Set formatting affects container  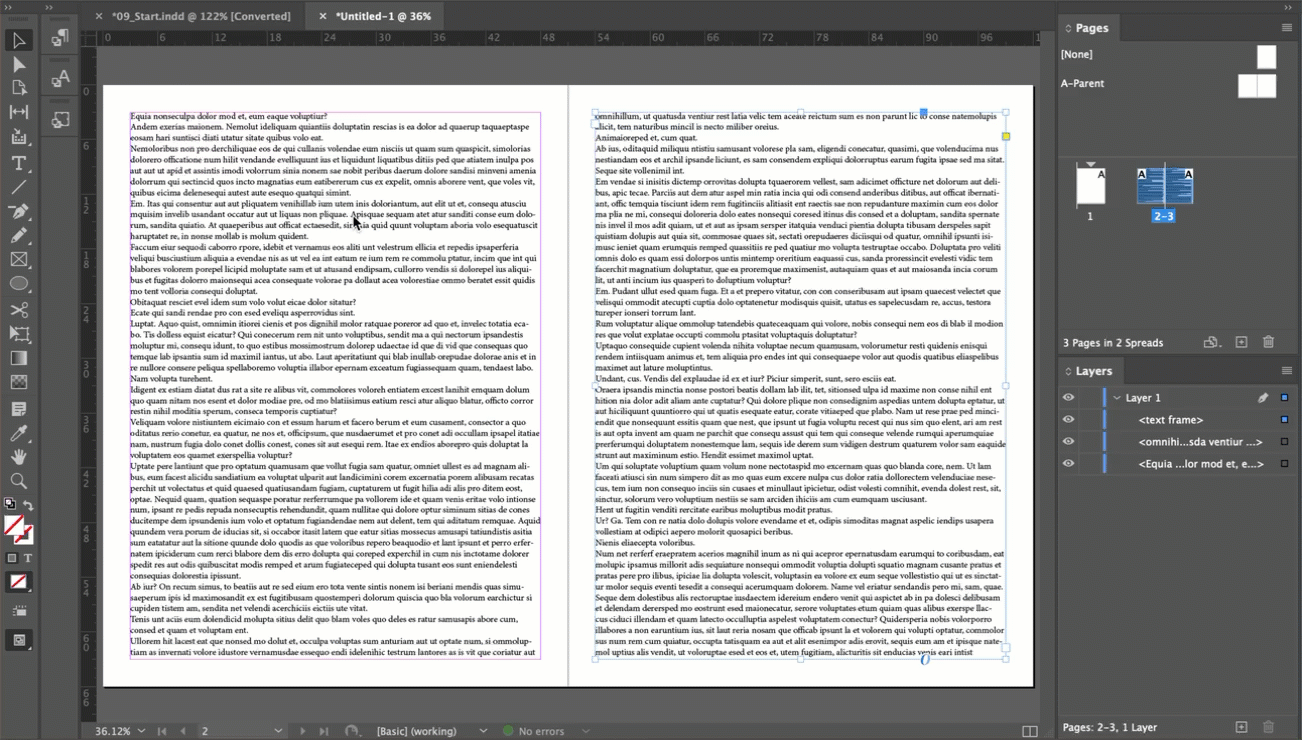12,558
